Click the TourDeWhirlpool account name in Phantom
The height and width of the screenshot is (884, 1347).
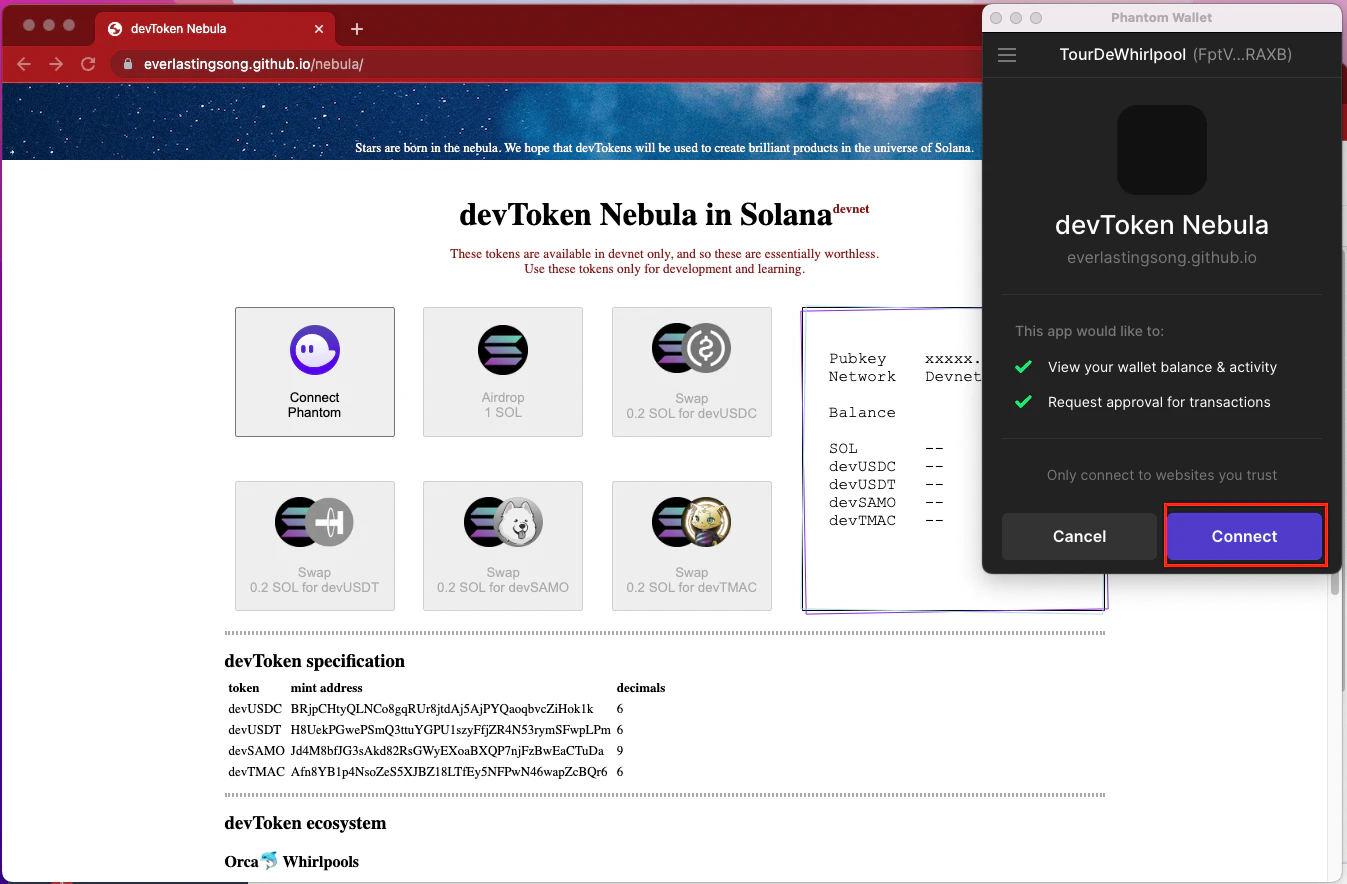[x=1122, y=55]
